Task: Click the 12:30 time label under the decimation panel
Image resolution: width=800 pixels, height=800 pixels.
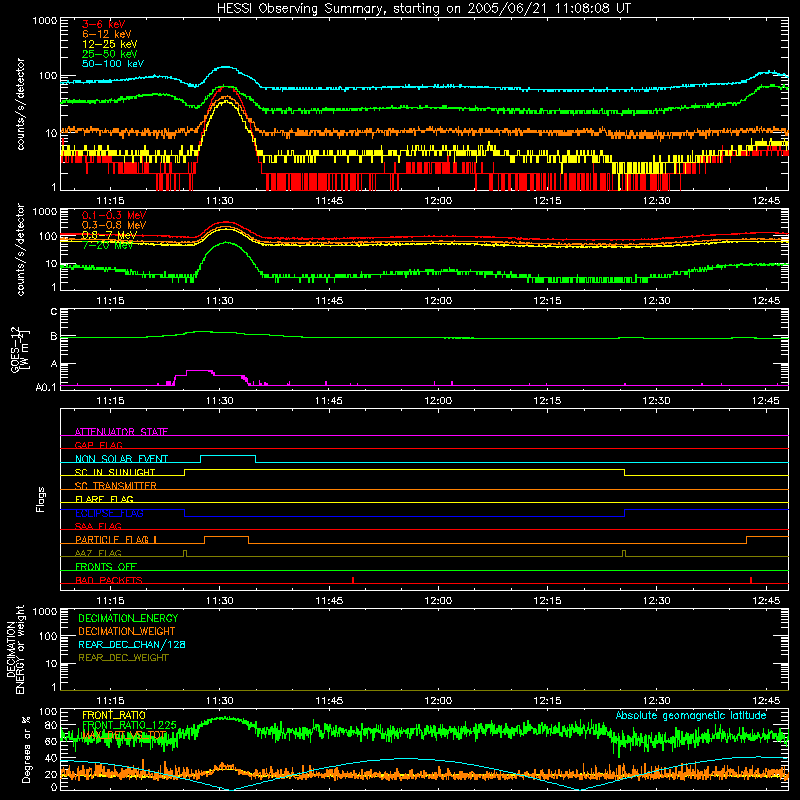Action: [x=657, y=701]
